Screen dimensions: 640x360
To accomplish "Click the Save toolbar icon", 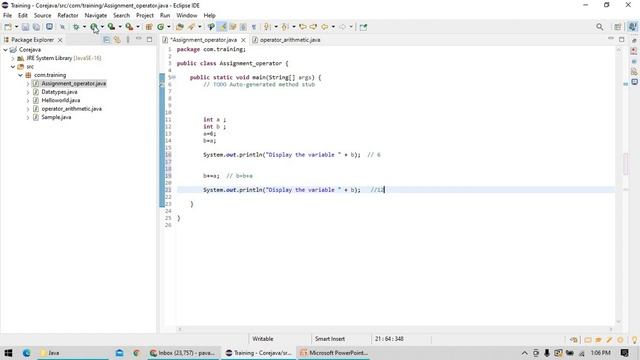I will click(25, 27).
